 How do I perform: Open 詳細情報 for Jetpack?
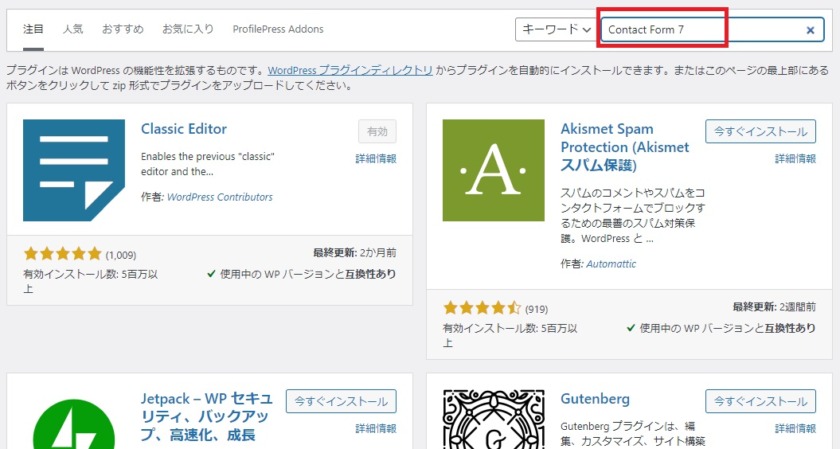tap(376, 429)
